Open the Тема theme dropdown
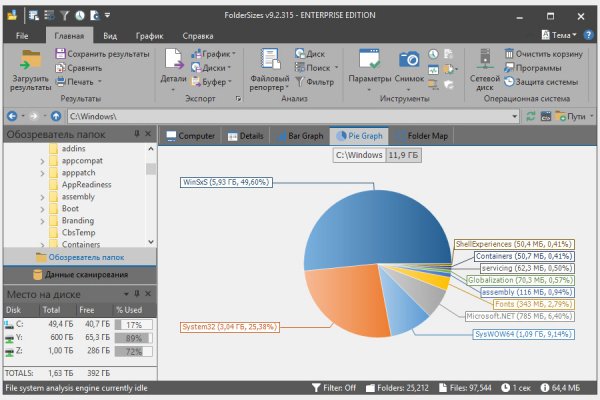The image size is (600, 400). tap(559, 35)
